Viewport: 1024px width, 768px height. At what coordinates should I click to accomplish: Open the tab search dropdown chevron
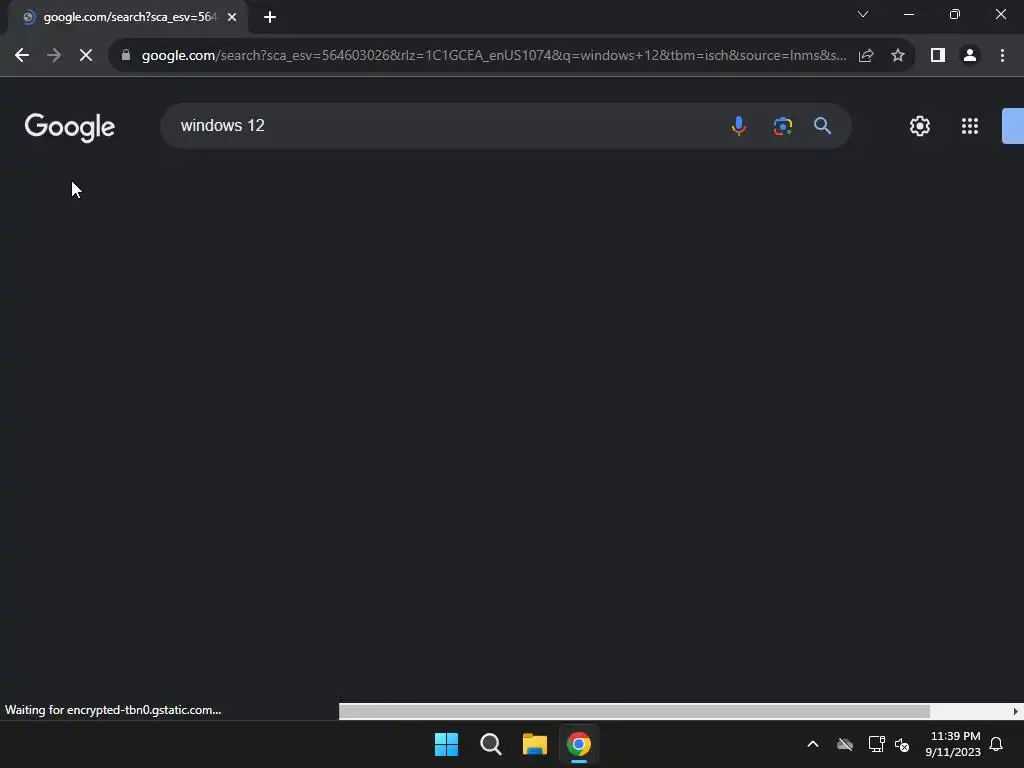tap(863, 14)
